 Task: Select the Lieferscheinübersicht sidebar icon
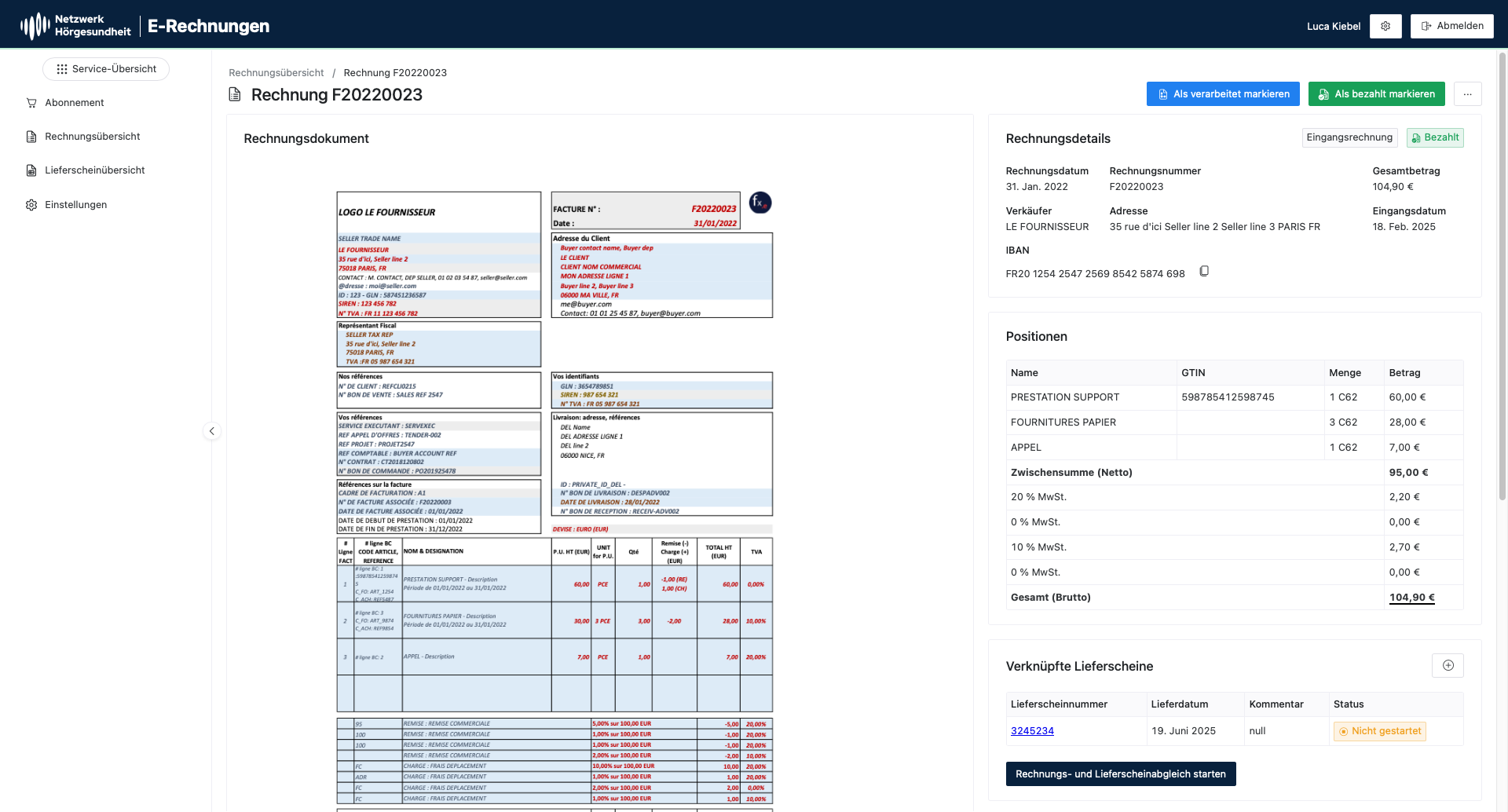(x=30, y=170)
